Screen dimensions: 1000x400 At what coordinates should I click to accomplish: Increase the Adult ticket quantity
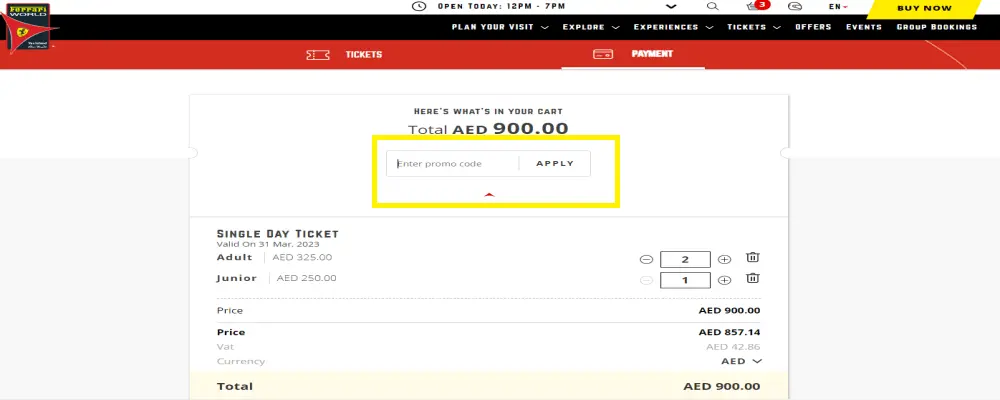click(x=724, y=260)
